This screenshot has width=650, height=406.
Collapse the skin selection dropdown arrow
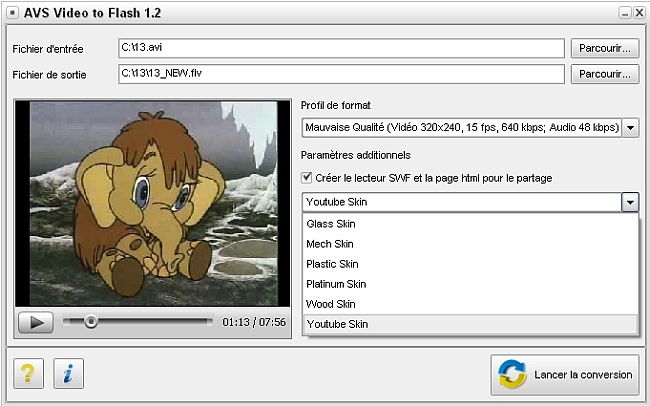point(630,202)
